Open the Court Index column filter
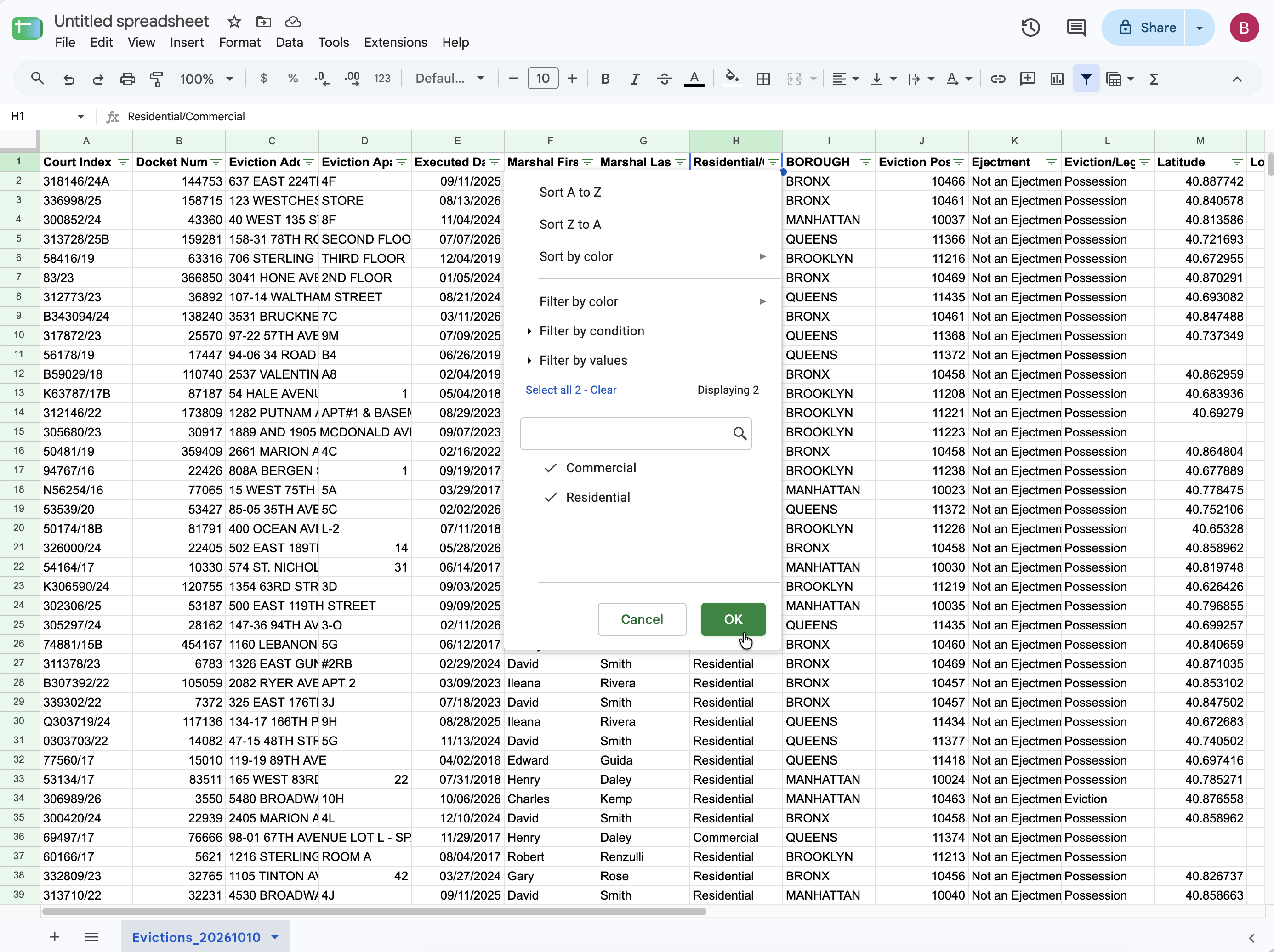This screenshot has height=952, width=1274. pos(123,162)
